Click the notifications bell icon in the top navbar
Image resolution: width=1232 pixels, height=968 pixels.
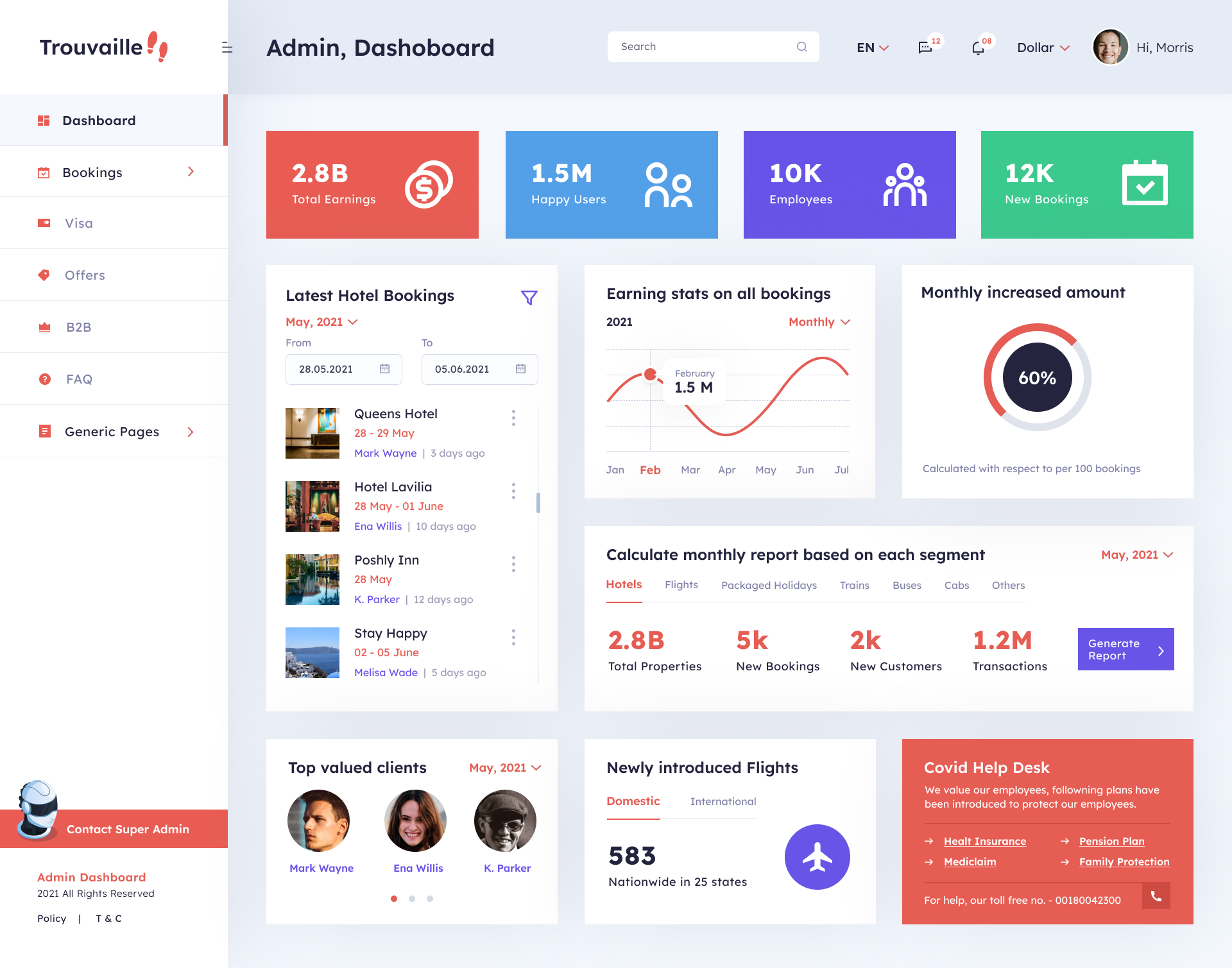(978, 47)
